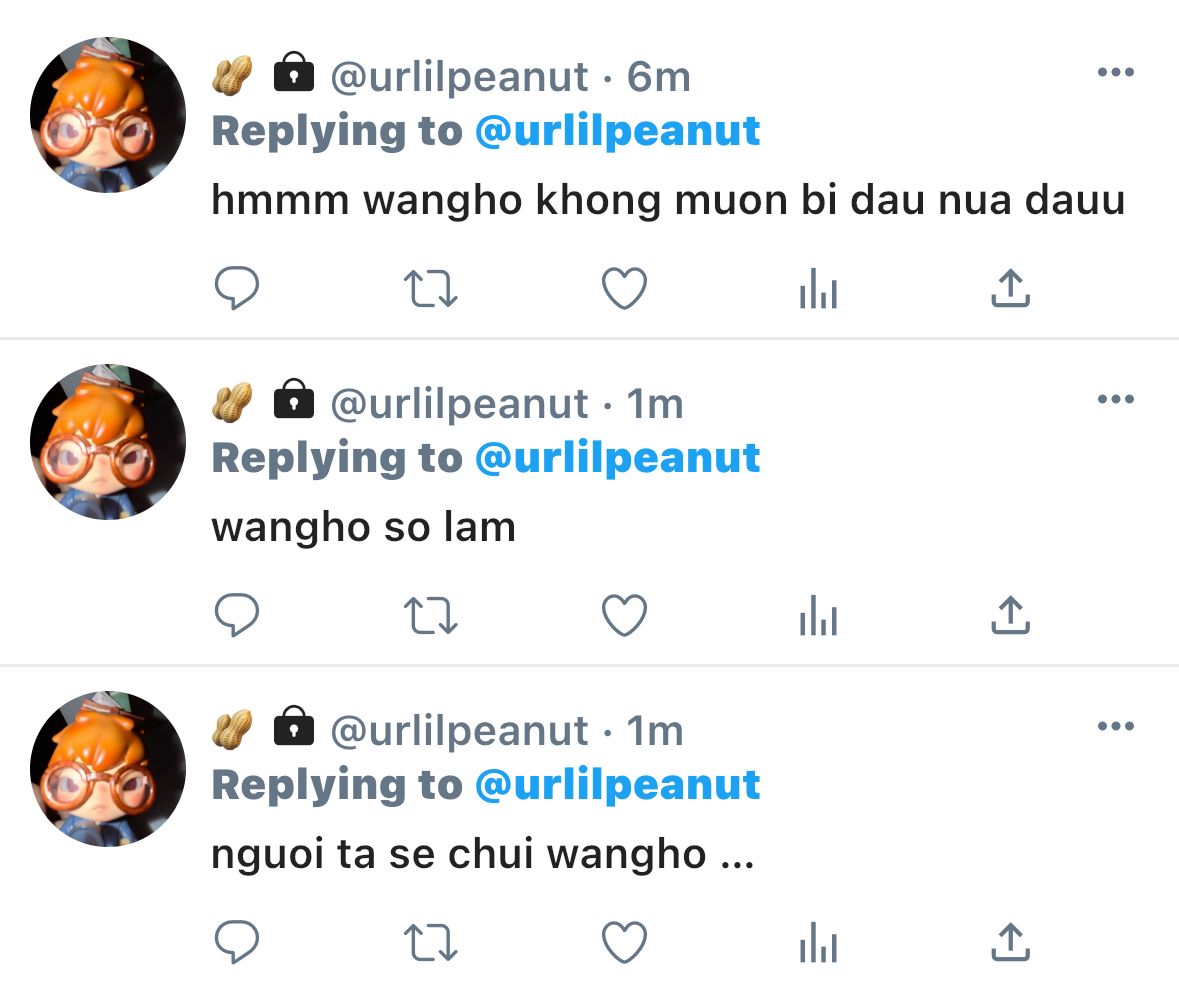The height and width of the screenshot is (983, 1179).
Task: Retweet "nguoi ta se chui wangho" tweet
Action: click(431, 942)
